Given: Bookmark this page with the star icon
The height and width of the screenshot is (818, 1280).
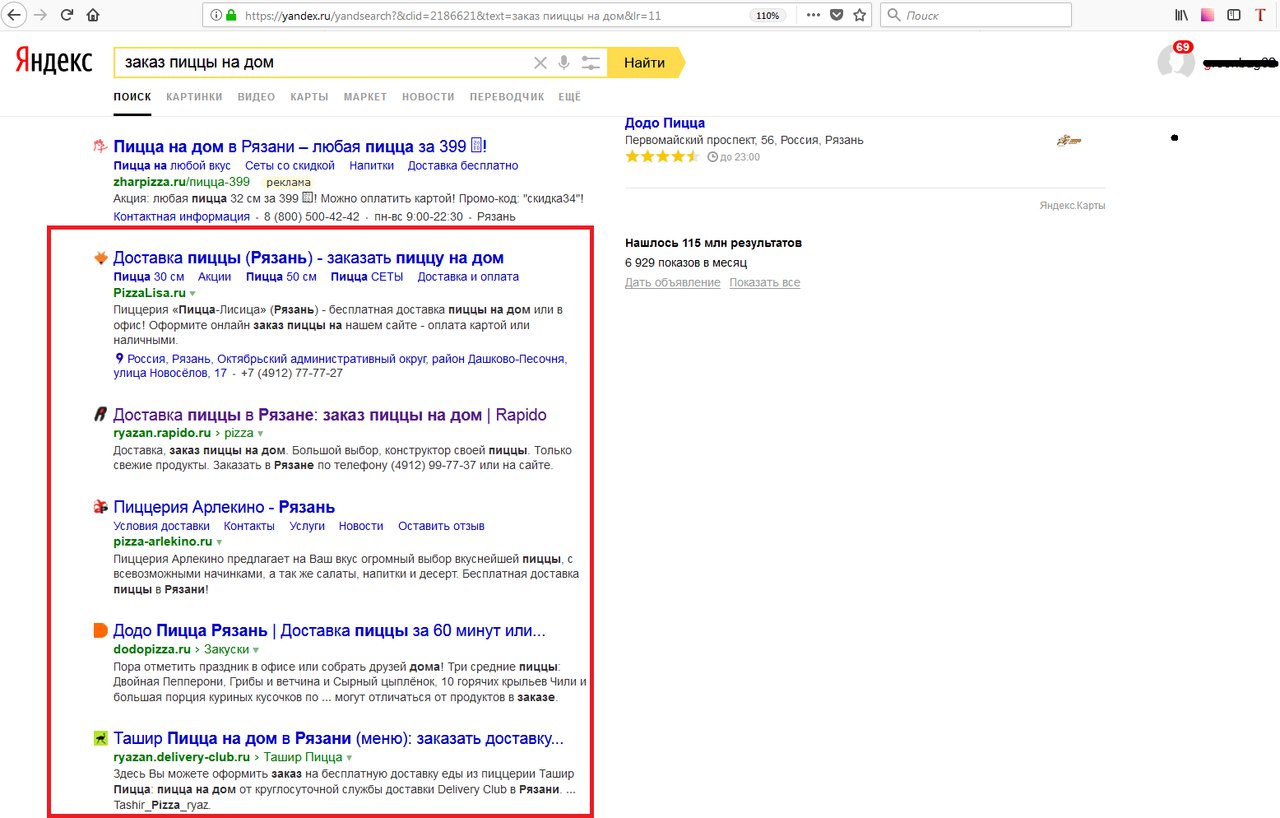Looking at the screenshot, I should pos(859,15).
